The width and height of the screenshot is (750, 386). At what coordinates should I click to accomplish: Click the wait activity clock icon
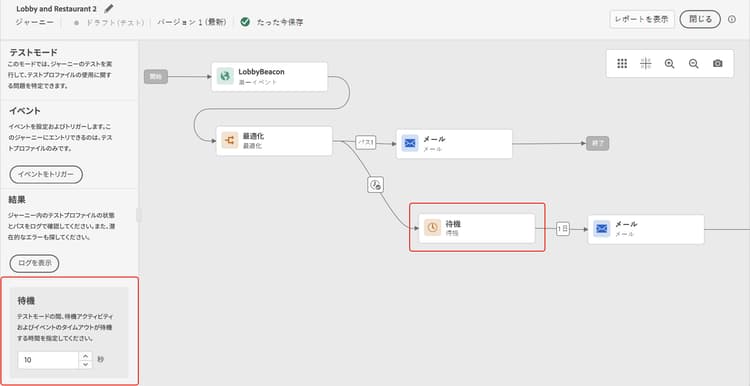[x=432, y=228]
